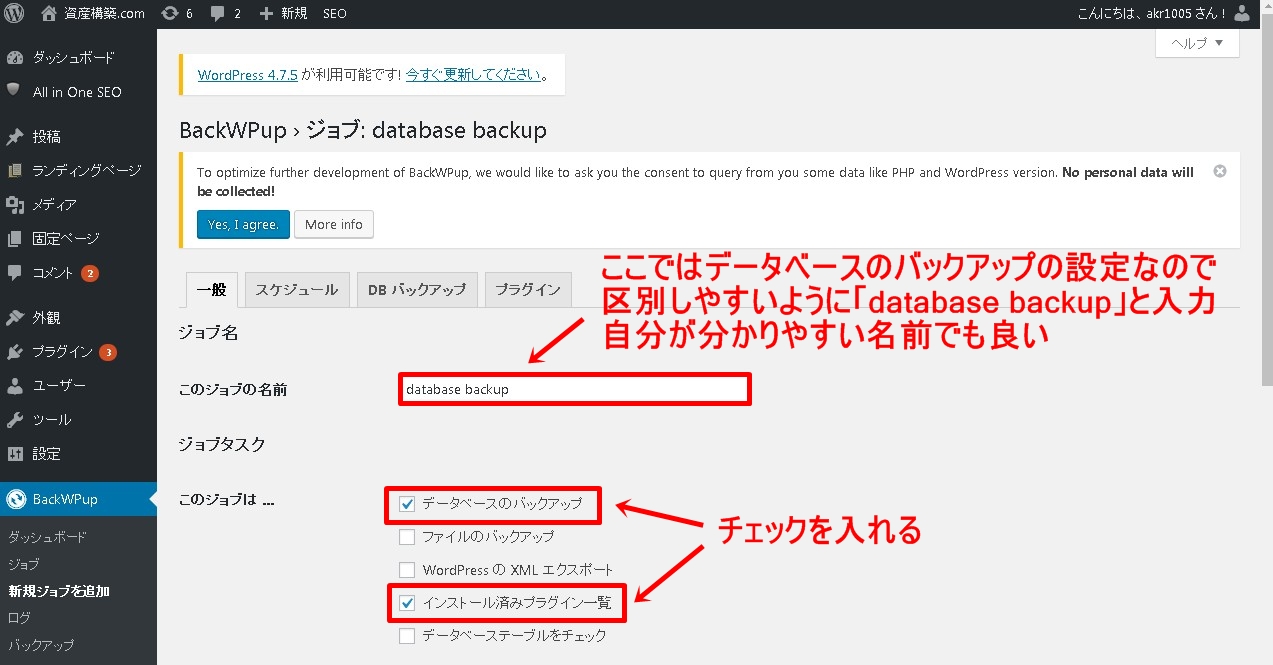Select 新規ジョブを追加 in BackWPup submenu
The width and height of the screenshot is (1273, 665).
[x=59, y=591]
